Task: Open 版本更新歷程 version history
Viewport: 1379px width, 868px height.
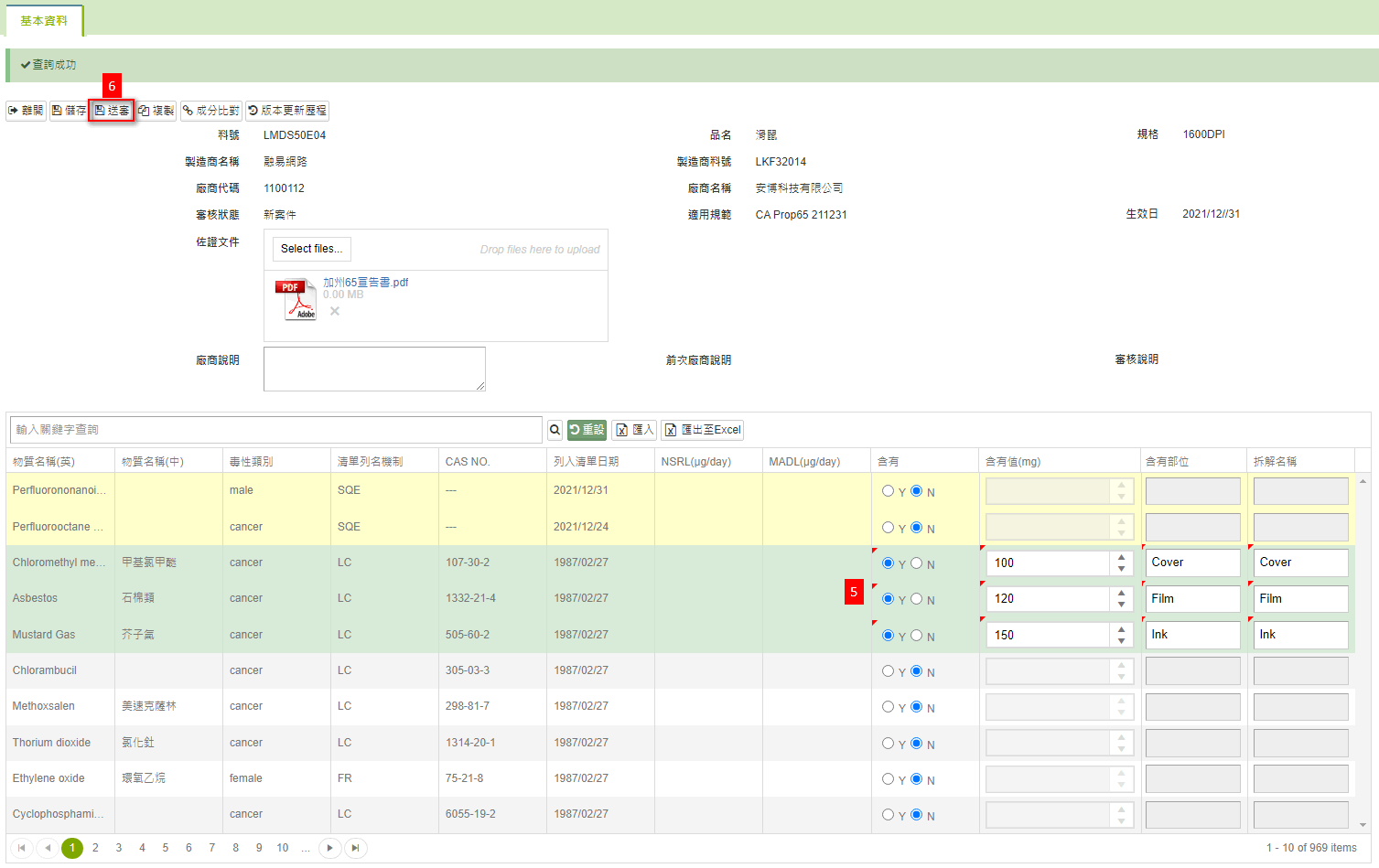Action: coord(286,111)
